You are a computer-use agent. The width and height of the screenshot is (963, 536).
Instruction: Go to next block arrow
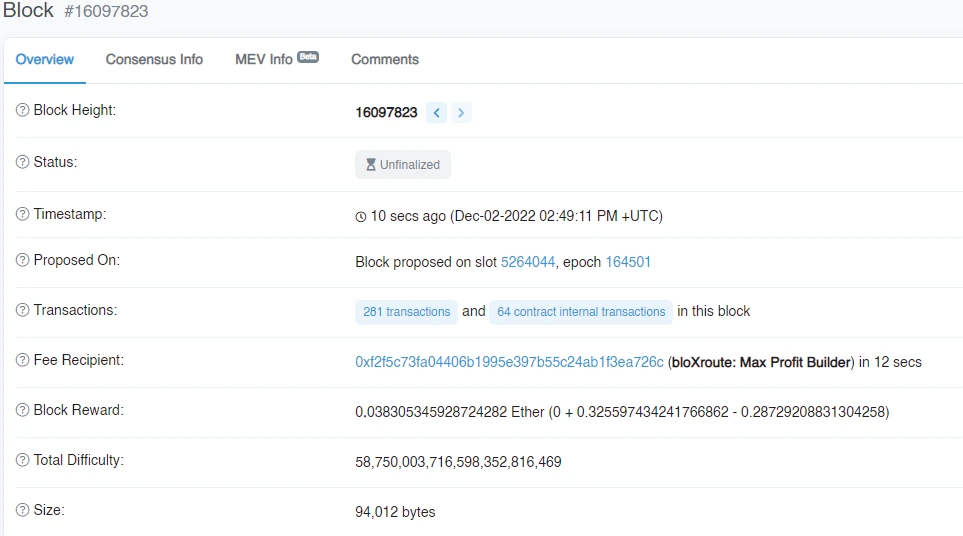coord(461,112)
